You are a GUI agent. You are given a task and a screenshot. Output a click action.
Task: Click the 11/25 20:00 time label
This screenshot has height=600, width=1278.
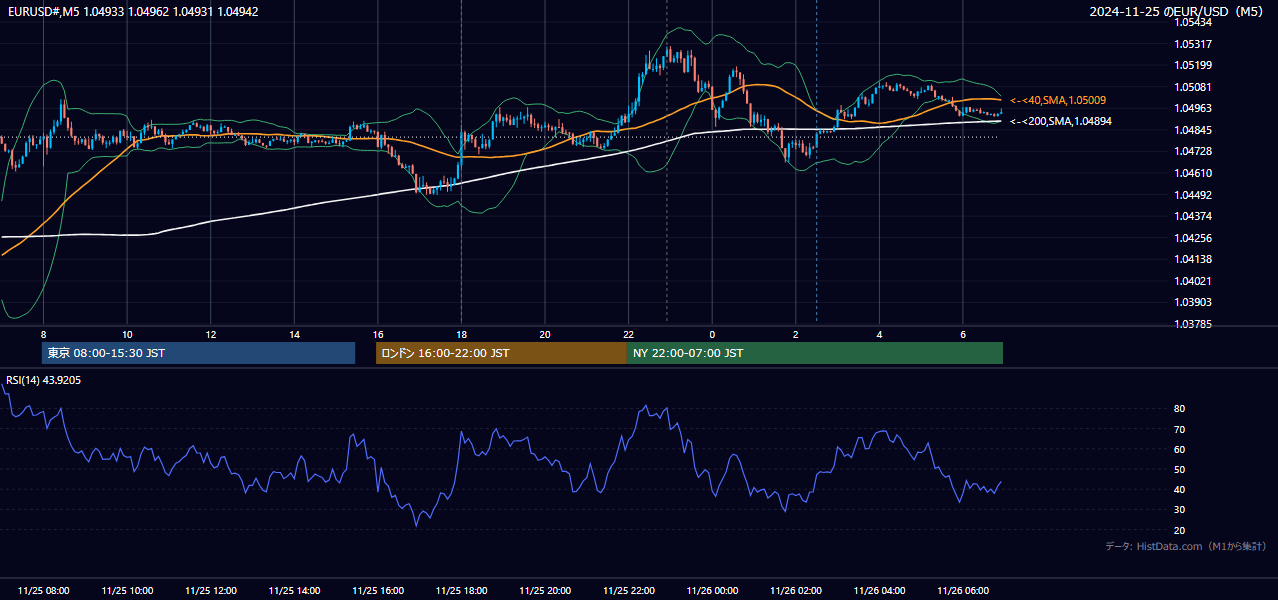[544, 591]
